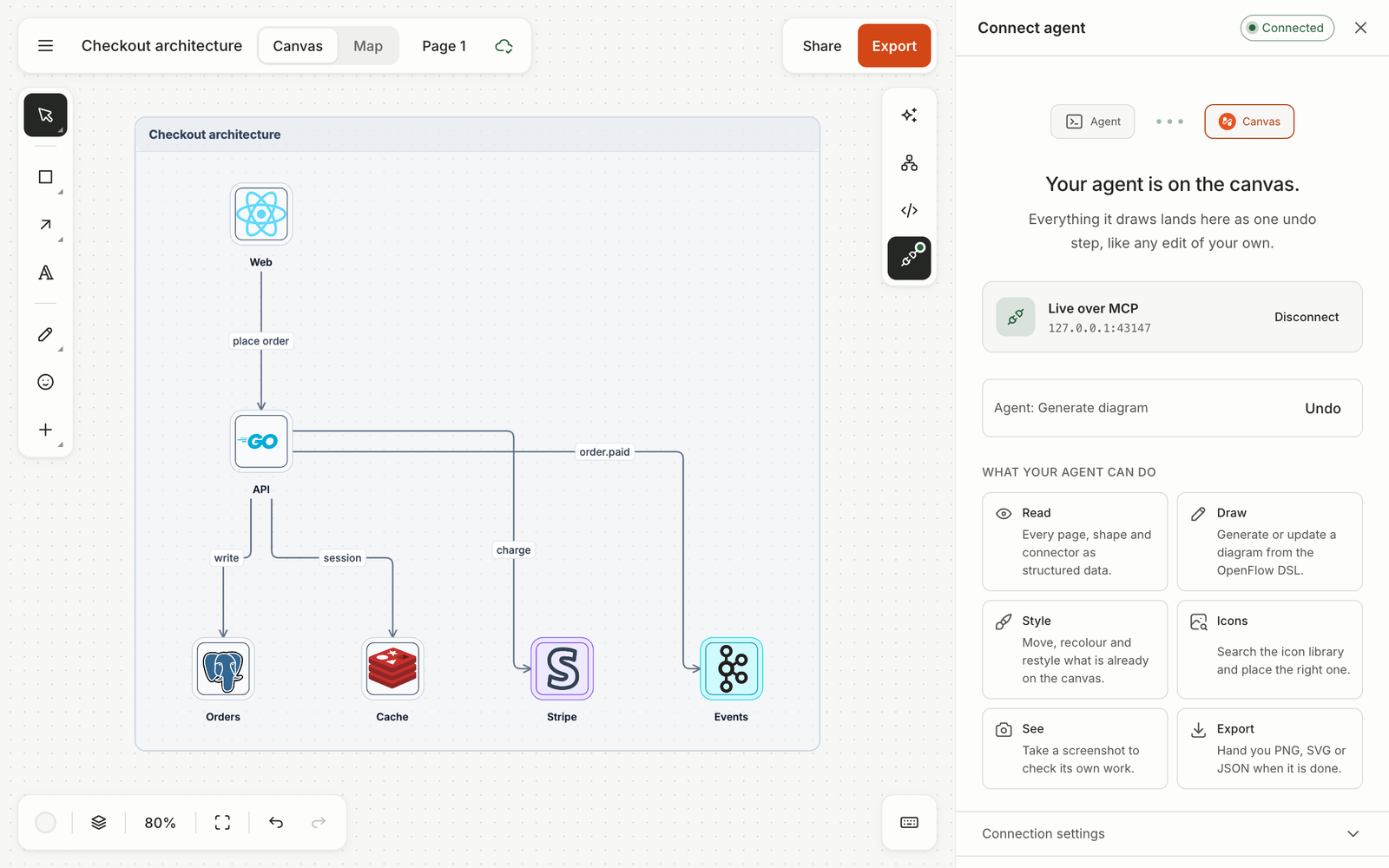This screenshot has height=868, width=1389.
Task: Select the 'session' connector label
Action: click(342, 558)
